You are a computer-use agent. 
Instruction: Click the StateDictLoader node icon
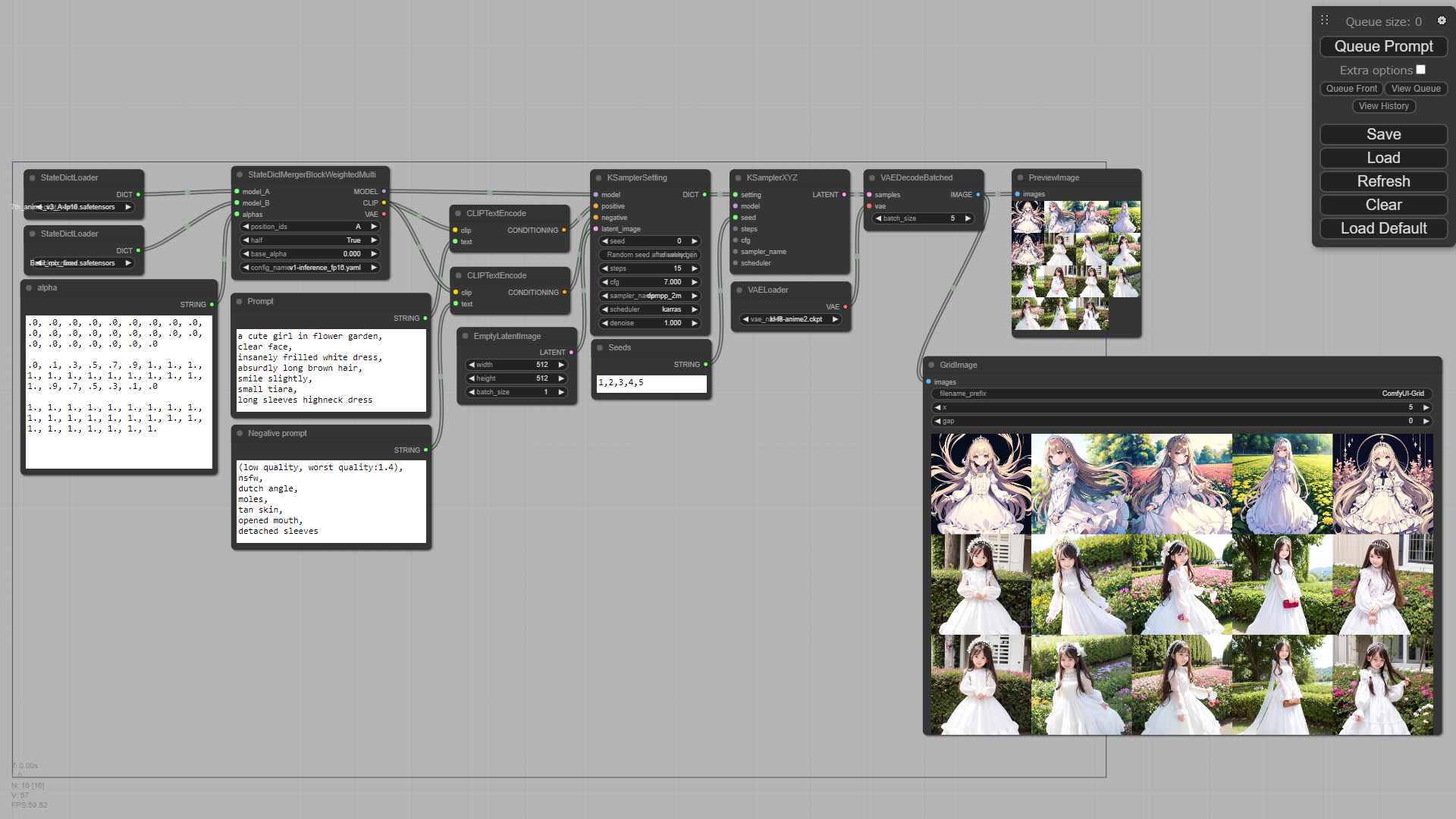[x=32, y=177]
